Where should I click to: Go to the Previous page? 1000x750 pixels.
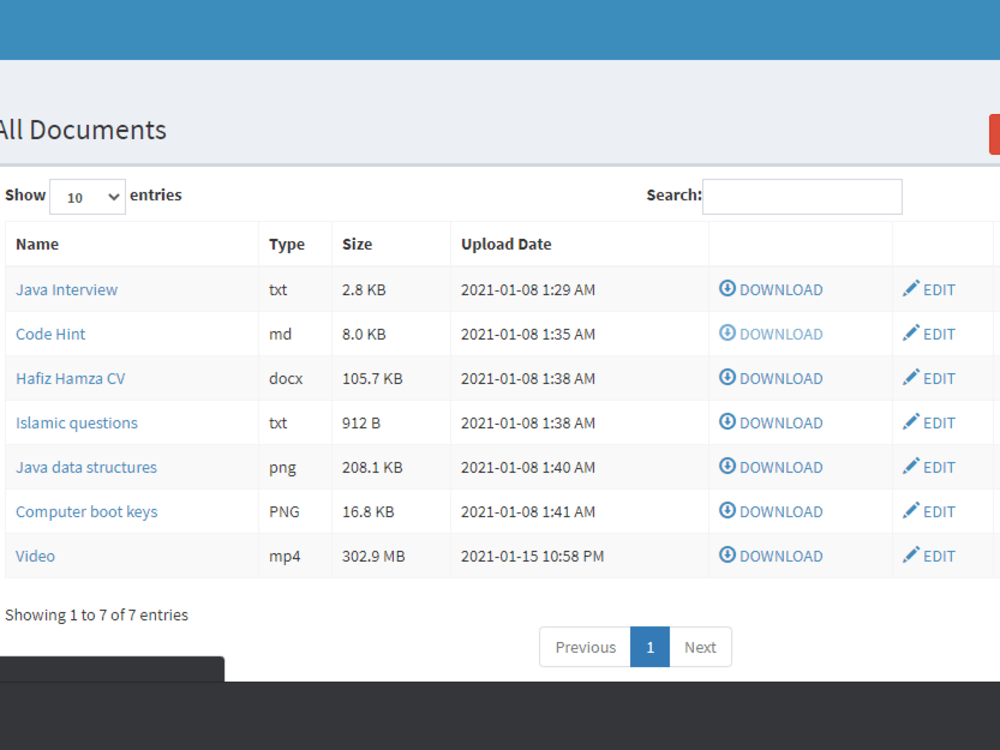point(585,647)
